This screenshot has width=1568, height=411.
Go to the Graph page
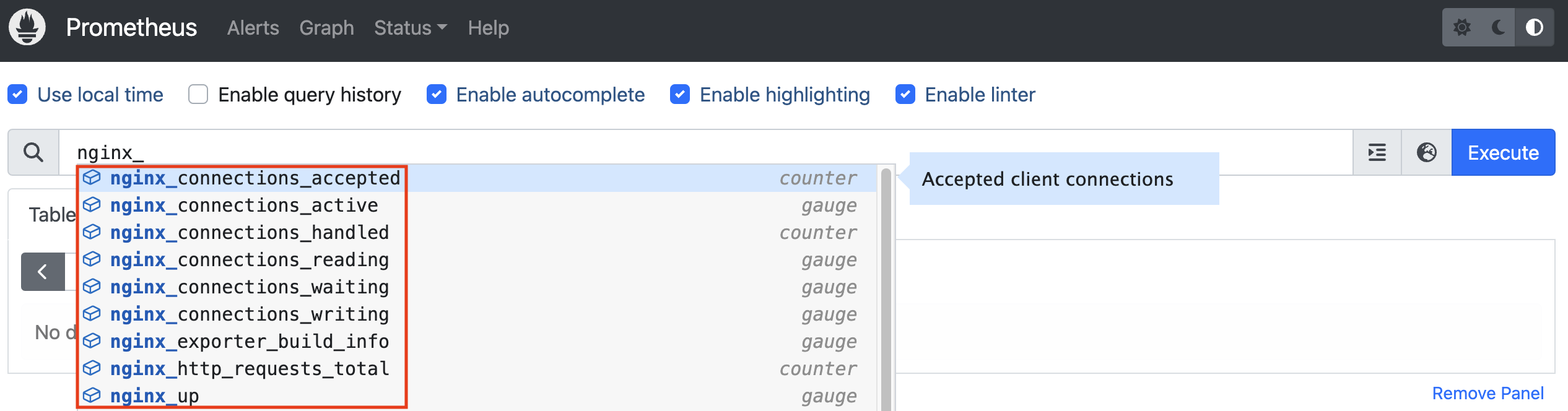point(326,28)
